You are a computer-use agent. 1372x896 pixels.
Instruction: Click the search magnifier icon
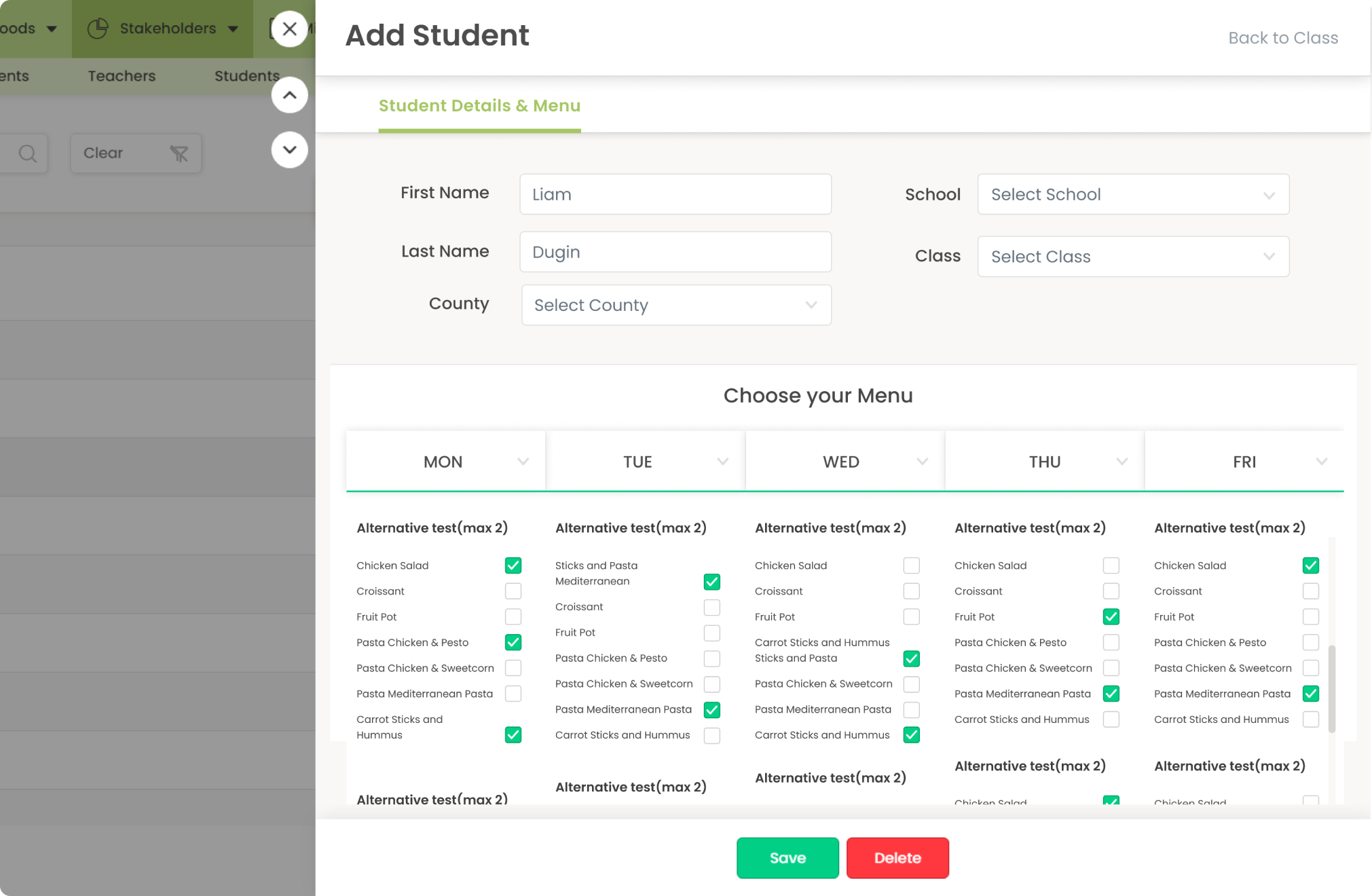coord(28,153)
